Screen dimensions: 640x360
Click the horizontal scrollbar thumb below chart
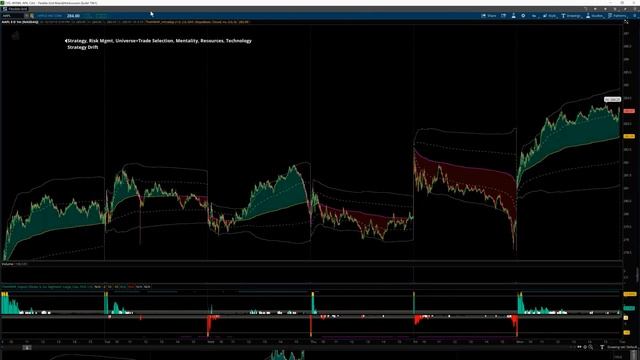[x=27, y=347]
